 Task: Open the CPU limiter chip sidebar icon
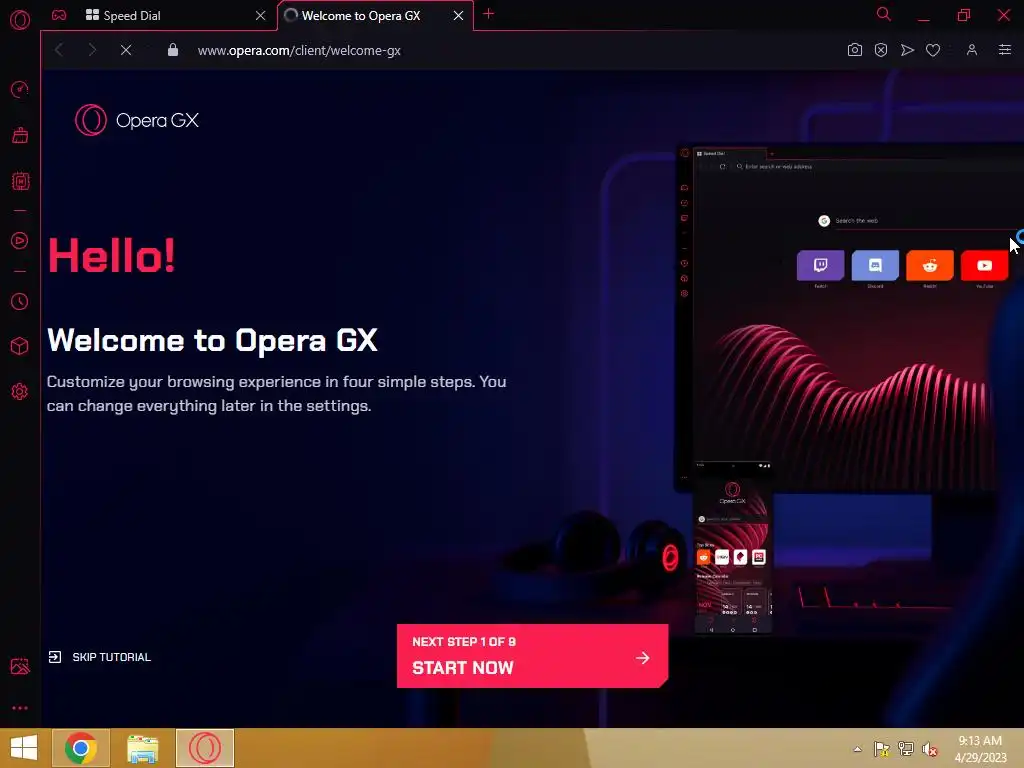(x=20, y=181)
